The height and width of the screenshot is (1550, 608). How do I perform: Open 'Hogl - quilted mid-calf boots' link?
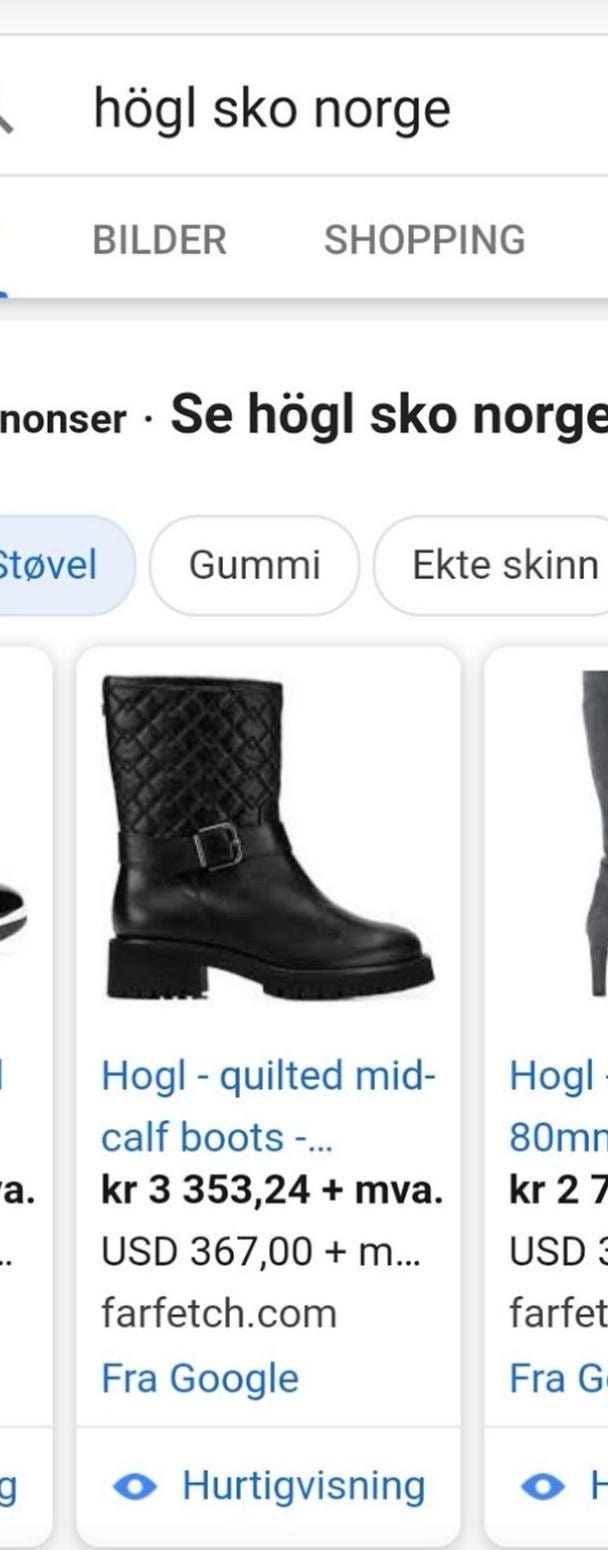(x=268, y=1107)
